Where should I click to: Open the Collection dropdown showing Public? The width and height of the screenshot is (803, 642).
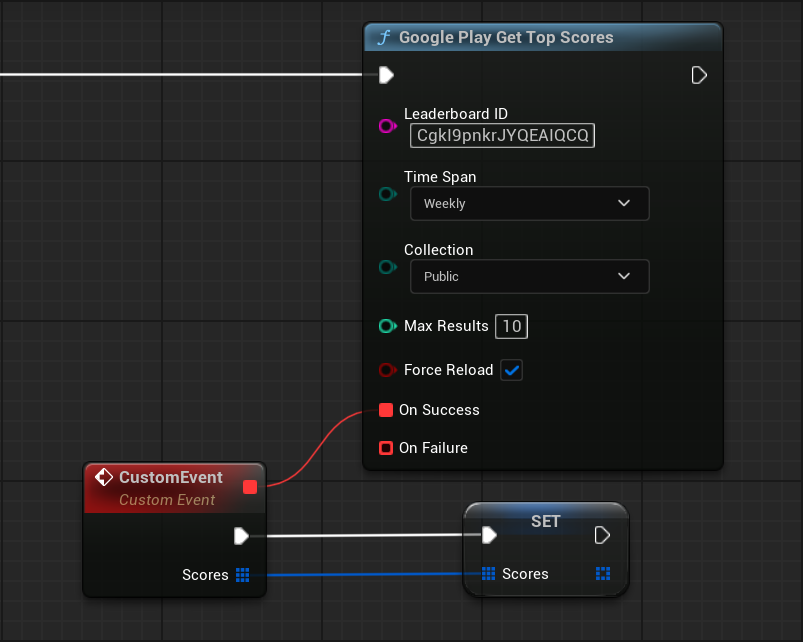point(529,276)
